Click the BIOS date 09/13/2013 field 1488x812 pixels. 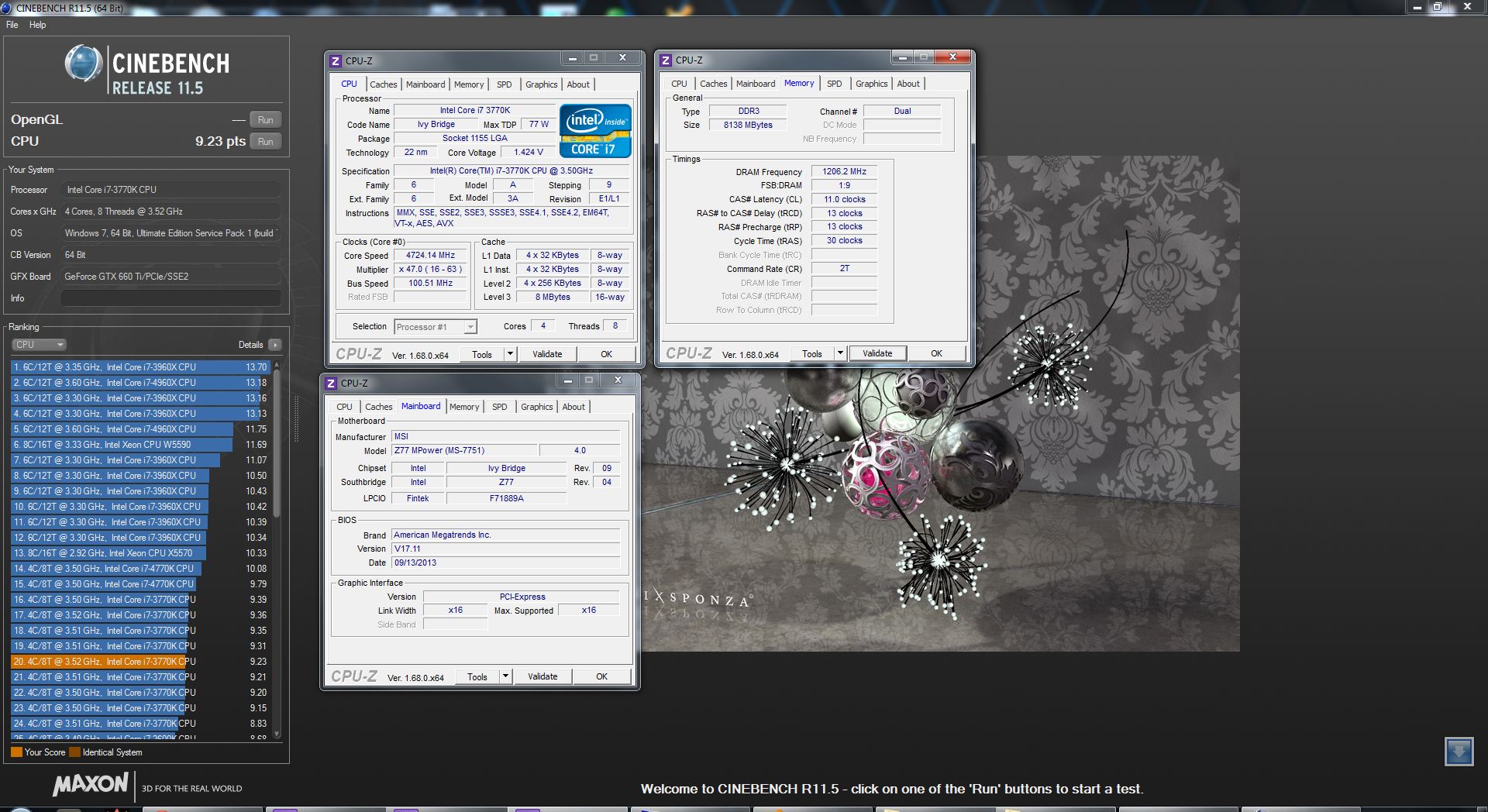tap(505, 563)
